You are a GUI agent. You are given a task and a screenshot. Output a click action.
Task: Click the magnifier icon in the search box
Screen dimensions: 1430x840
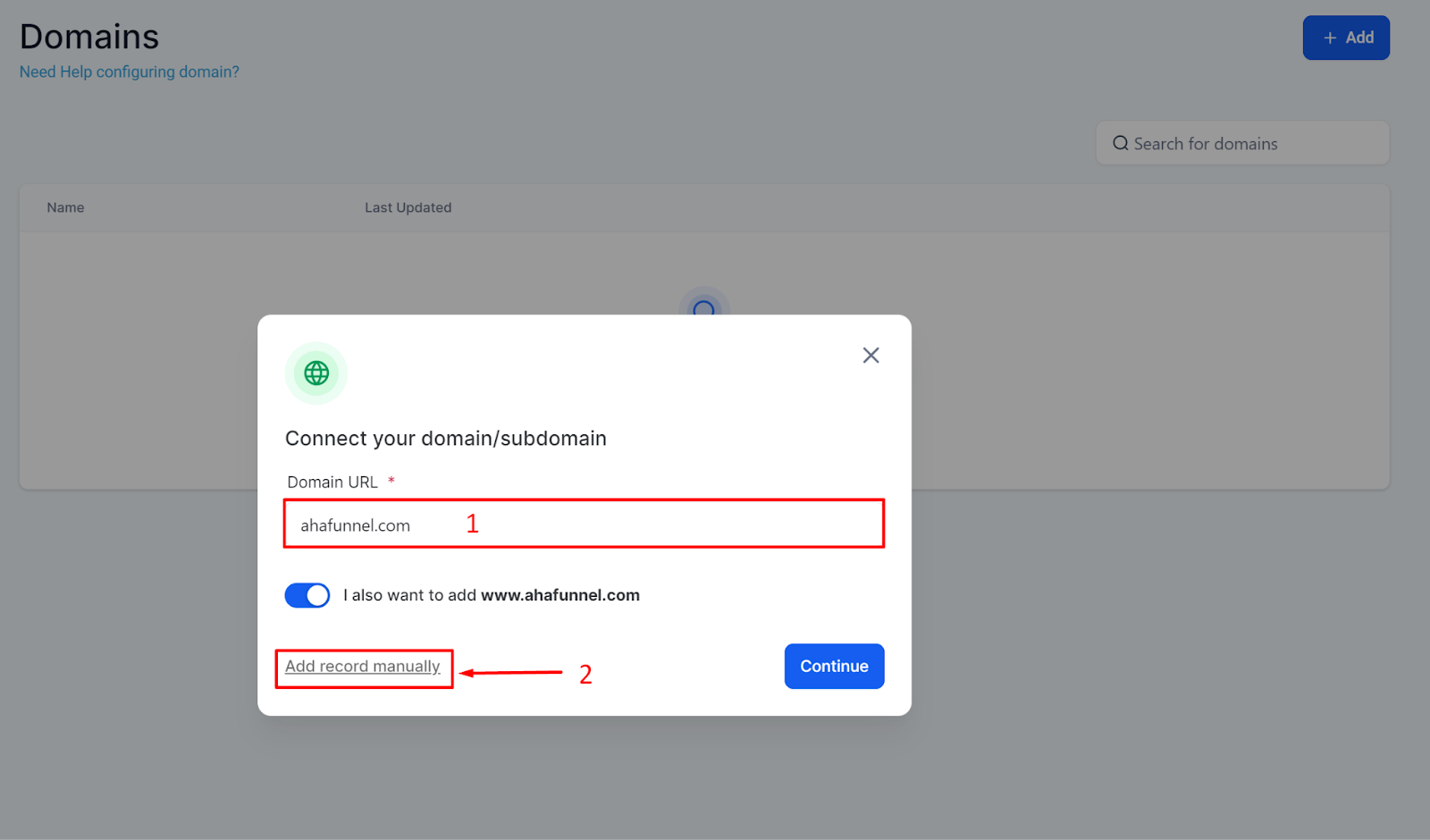1120,144
